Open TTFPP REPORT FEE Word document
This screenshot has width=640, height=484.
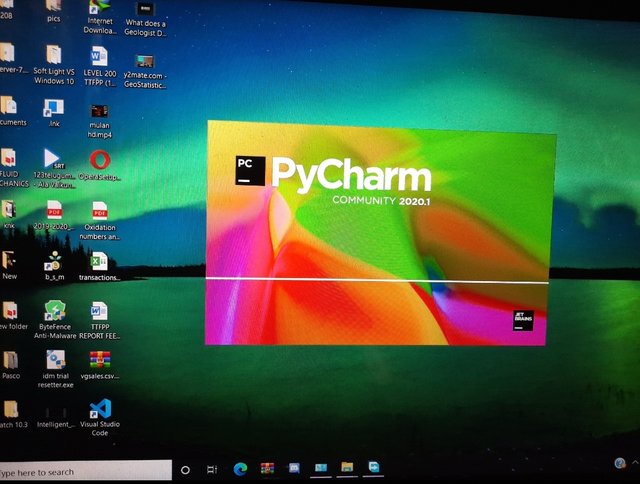pyautogui.click(x=100, y=320)
